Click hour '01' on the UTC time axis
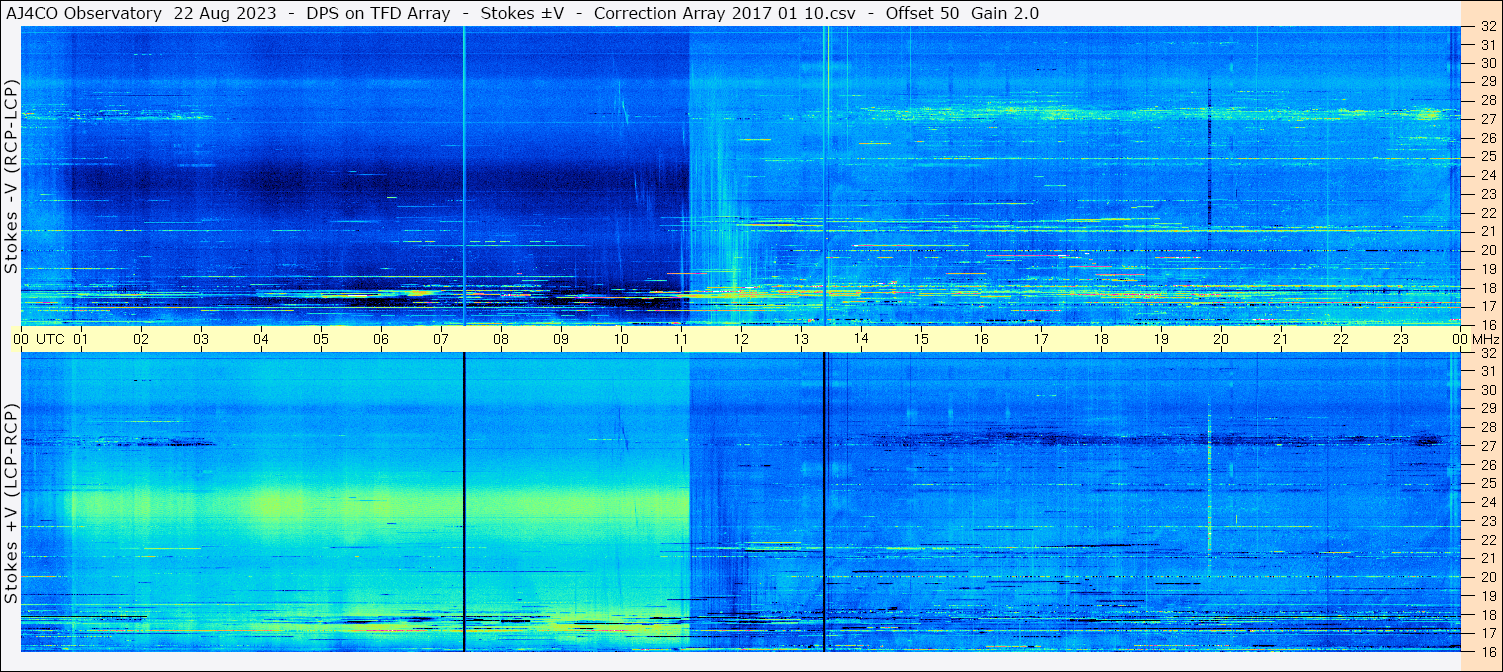Screen dimensions: 1503x672 click(x=81, y=339)
